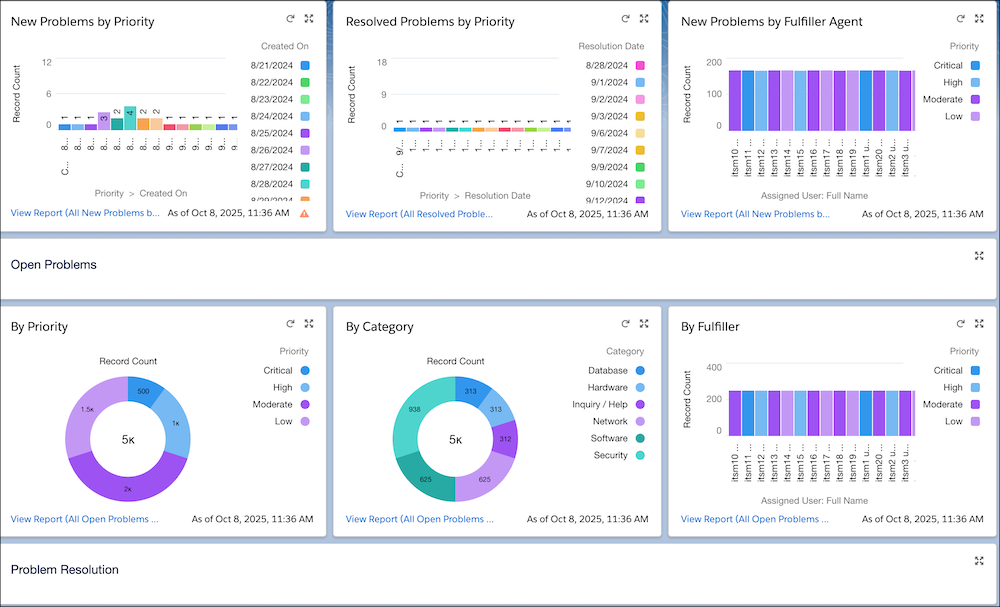Click the Inquiry / Help legend swatch
The height and width of the screenshot is (607, 1000).
pyautogui.click(x=640, y=404)
